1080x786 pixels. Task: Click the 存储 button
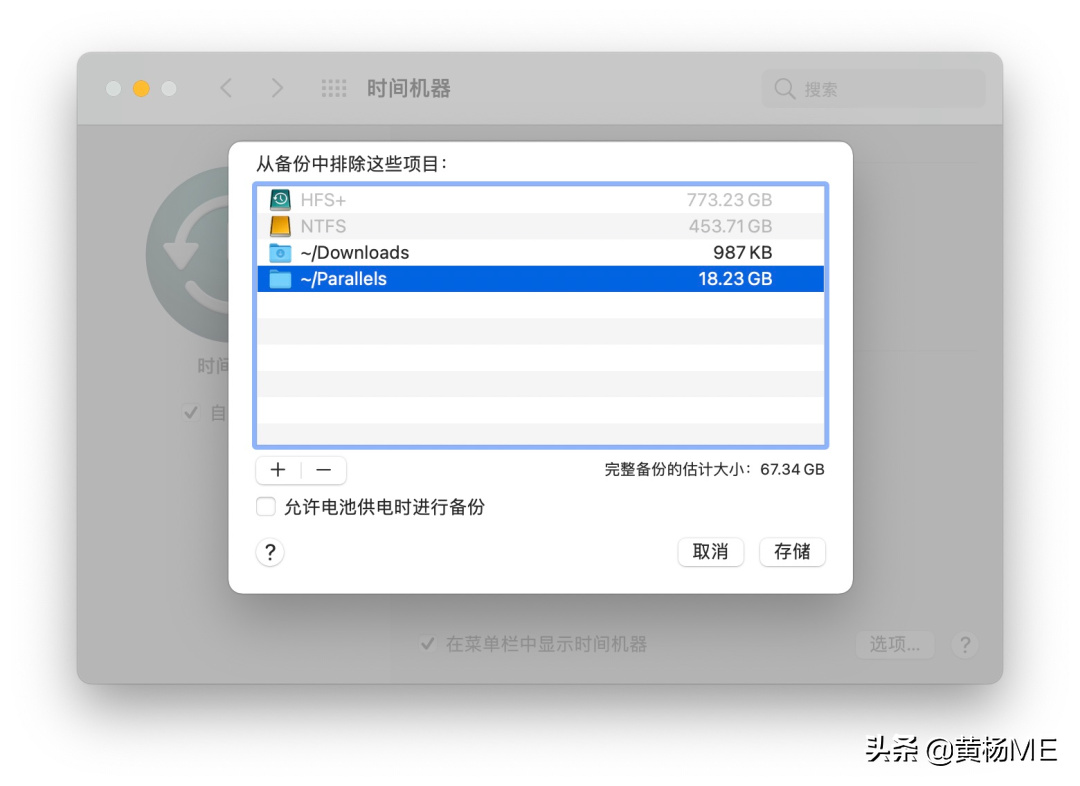click(x=792, y=552)
